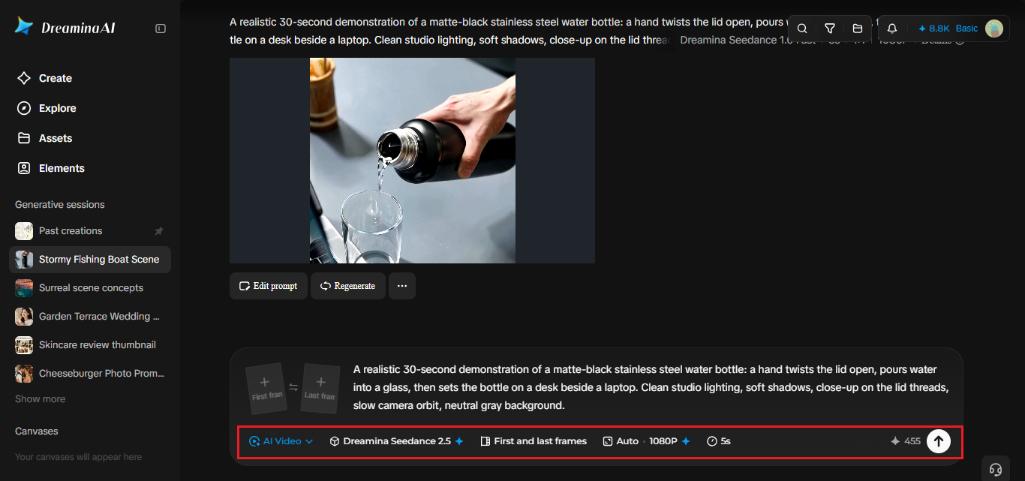Click the Generative sessions heading
The height and width of the screenshot is (481, 1025).
click(59, 205)
